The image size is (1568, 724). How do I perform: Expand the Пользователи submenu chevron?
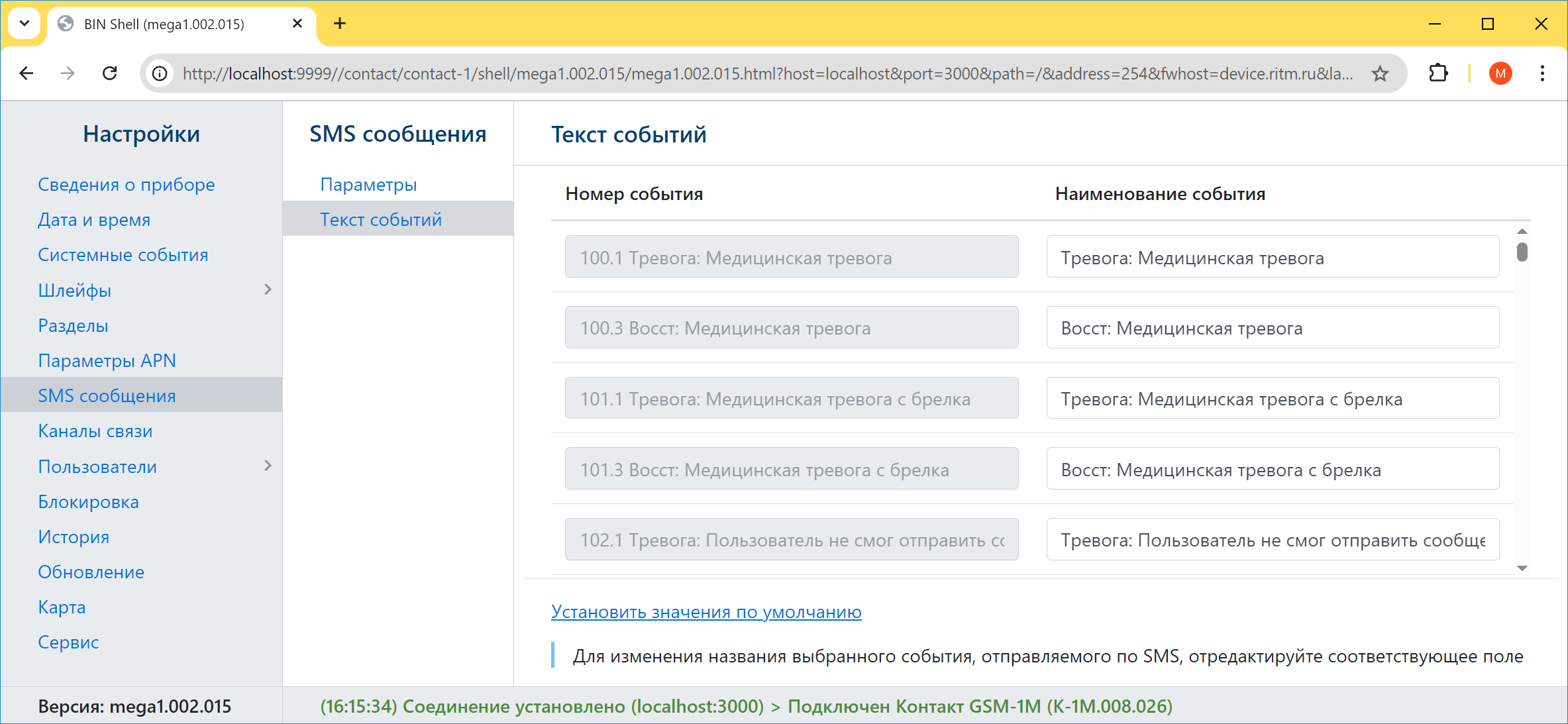(x=268, y=466)
